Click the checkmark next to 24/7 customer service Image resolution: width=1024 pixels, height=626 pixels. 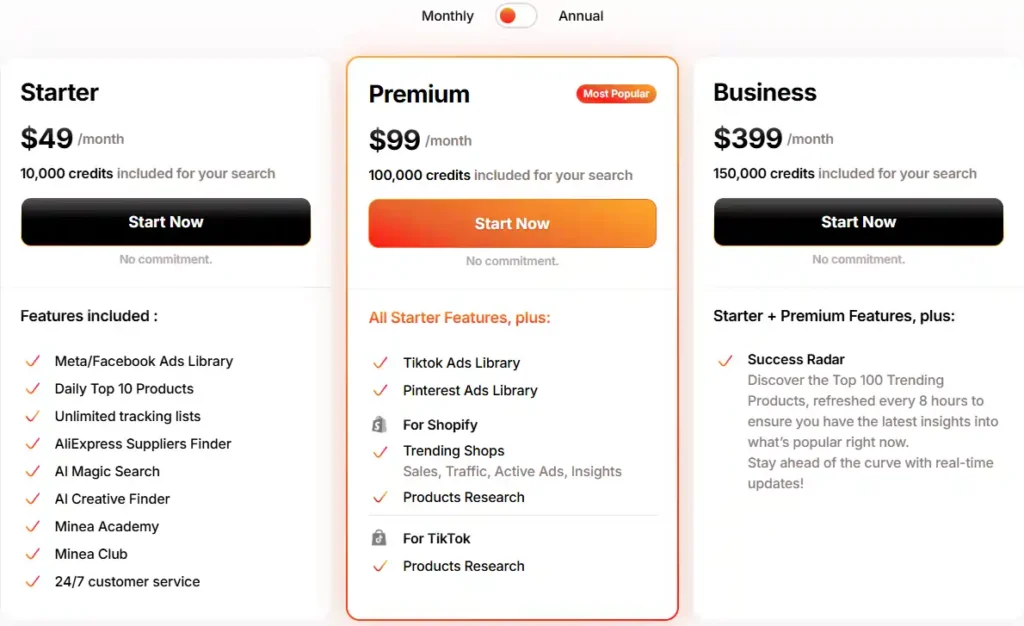(x=31, y=581)
